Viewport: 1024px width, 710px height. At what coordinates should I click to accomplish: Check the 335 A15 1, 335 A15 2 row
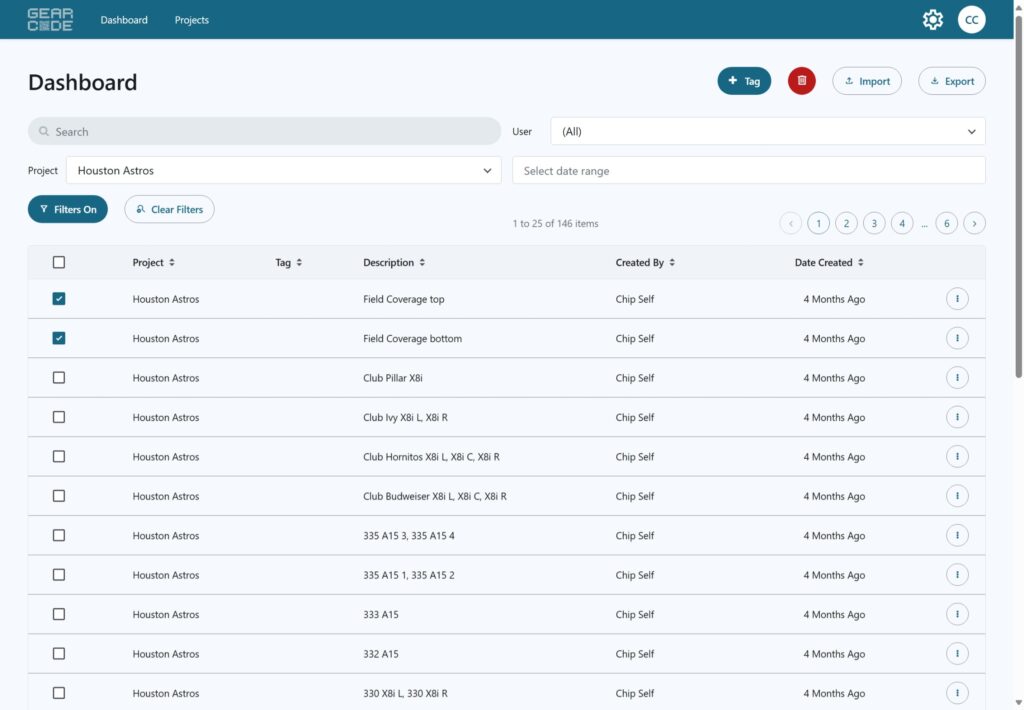pyautogui.click(x=59, y=575)
